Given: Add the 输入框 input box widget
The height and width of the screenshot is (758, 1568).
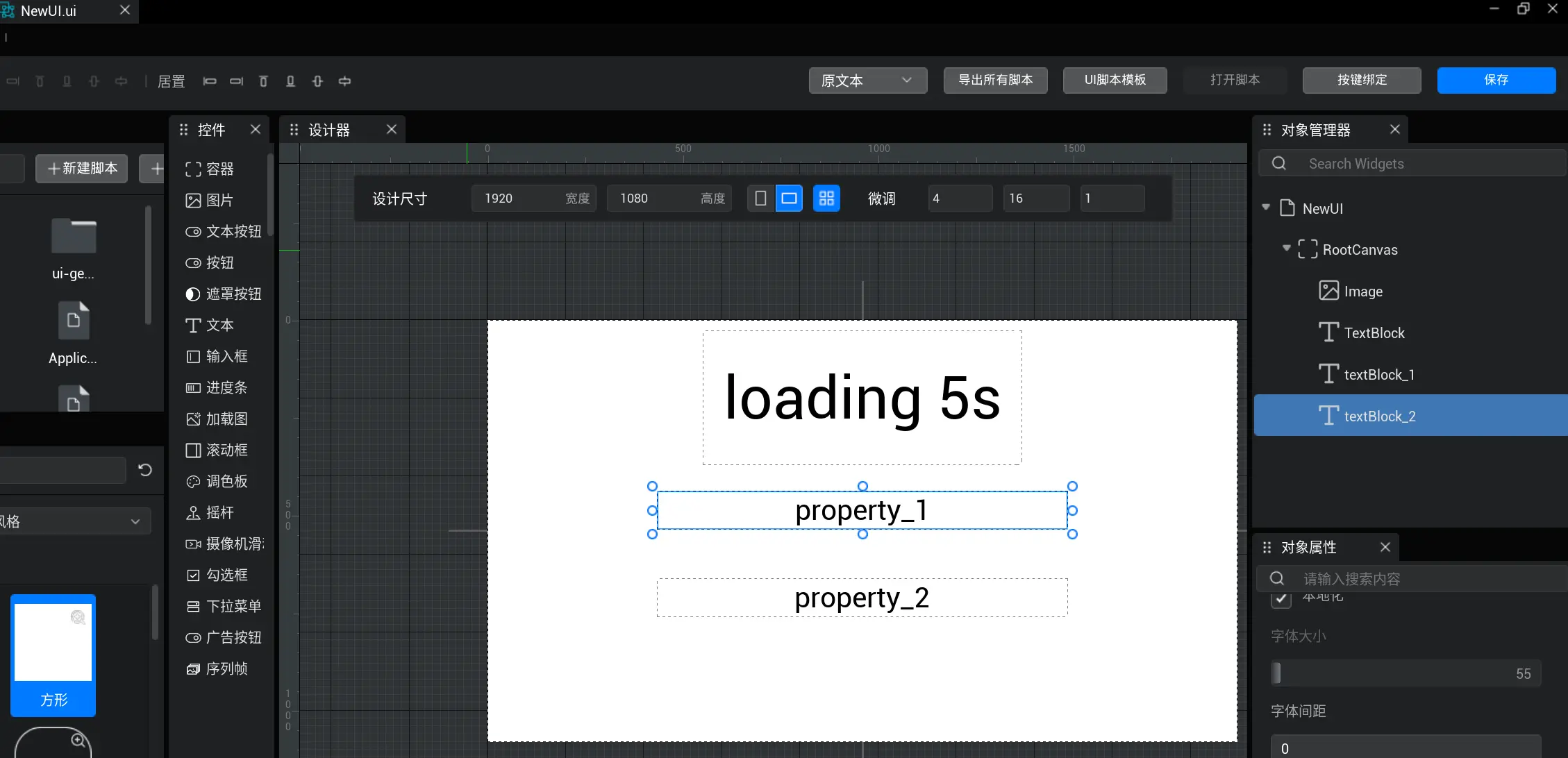Looking at the screenshot, I should pyautogui.click(x=217, y=357).
